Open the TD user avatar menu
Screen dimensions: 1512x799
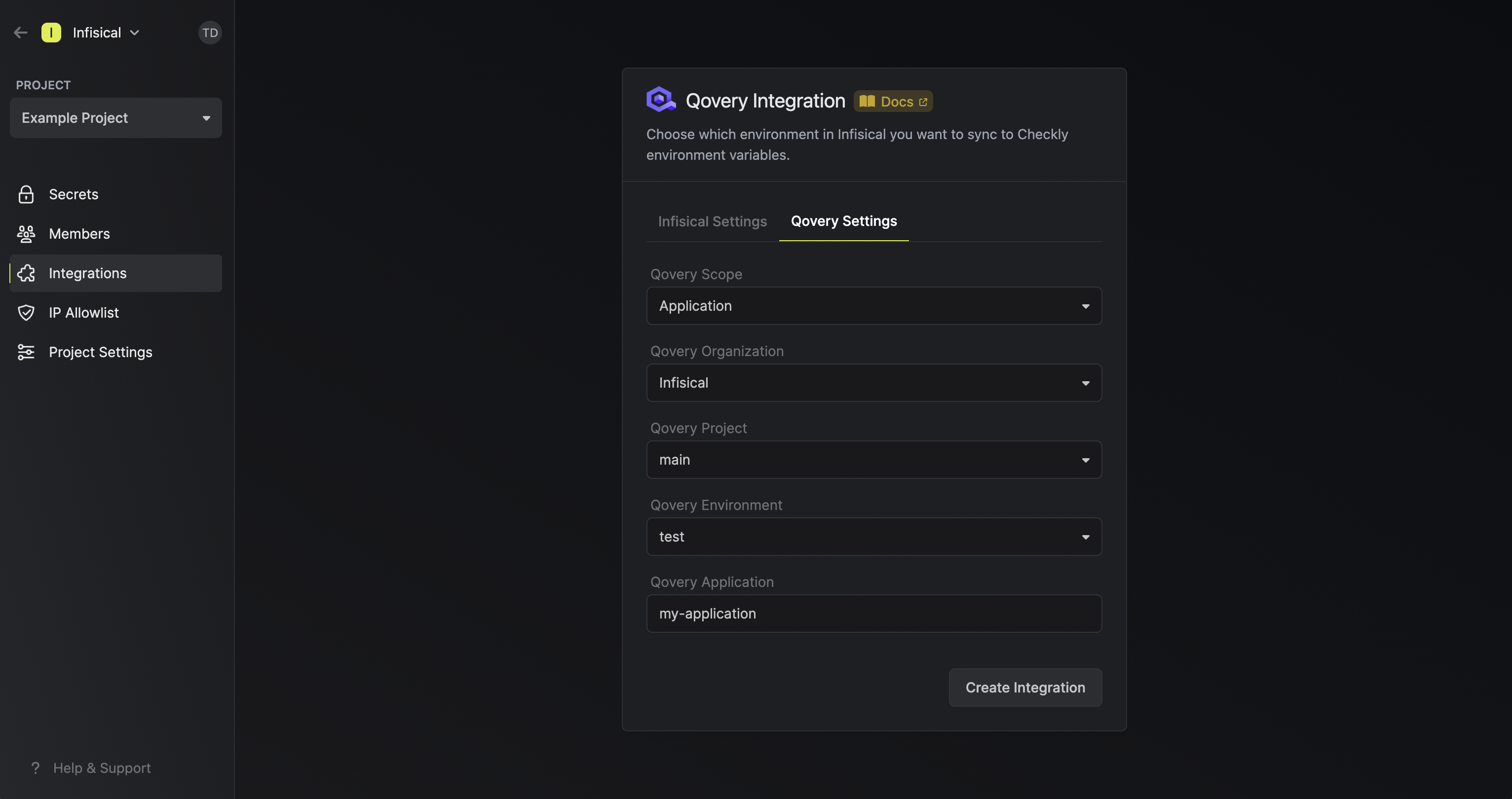click(x=210, y=33)
